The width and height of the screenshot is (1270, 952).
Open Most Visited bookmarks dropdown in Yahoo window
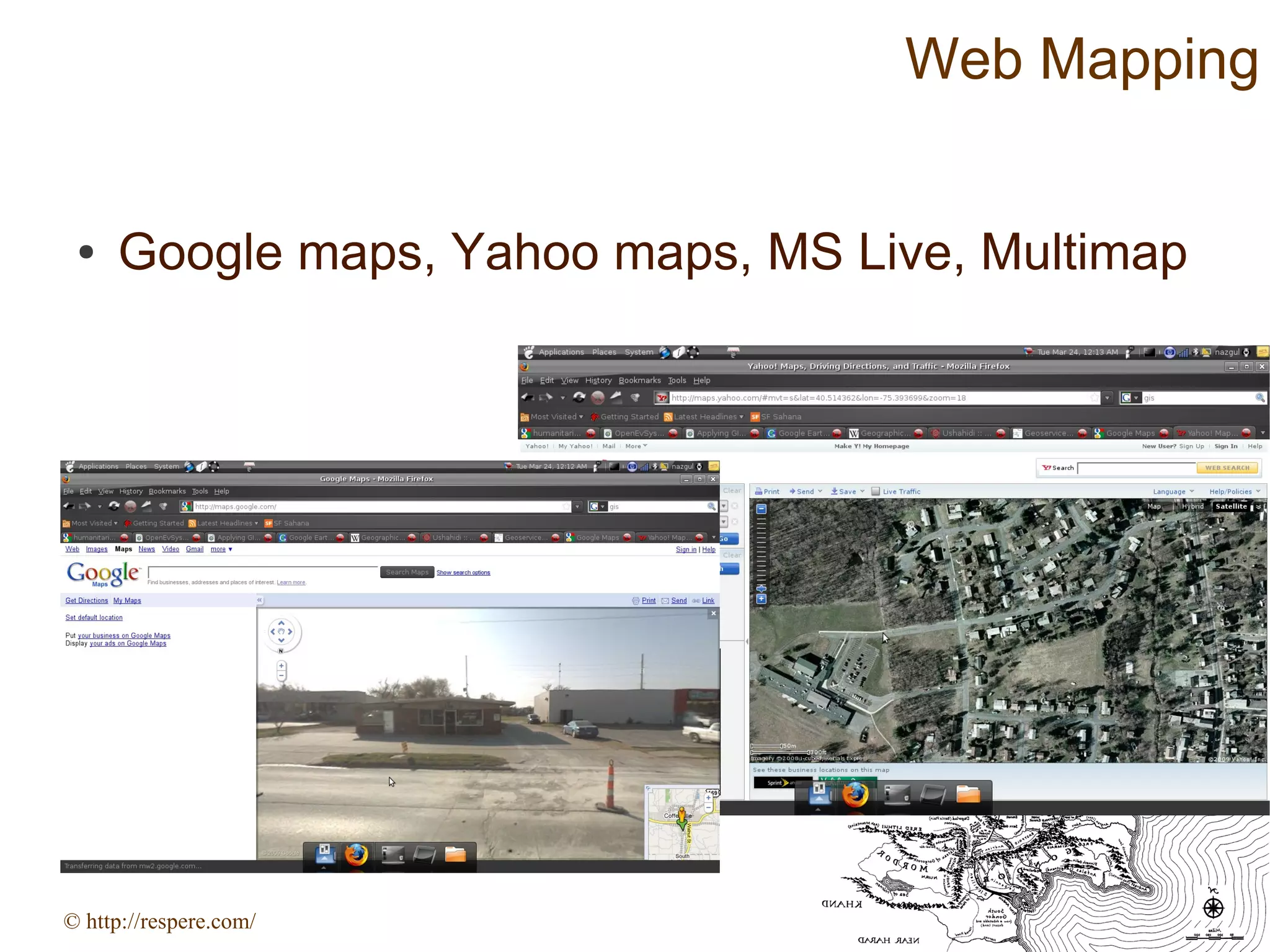coord(553,417)
